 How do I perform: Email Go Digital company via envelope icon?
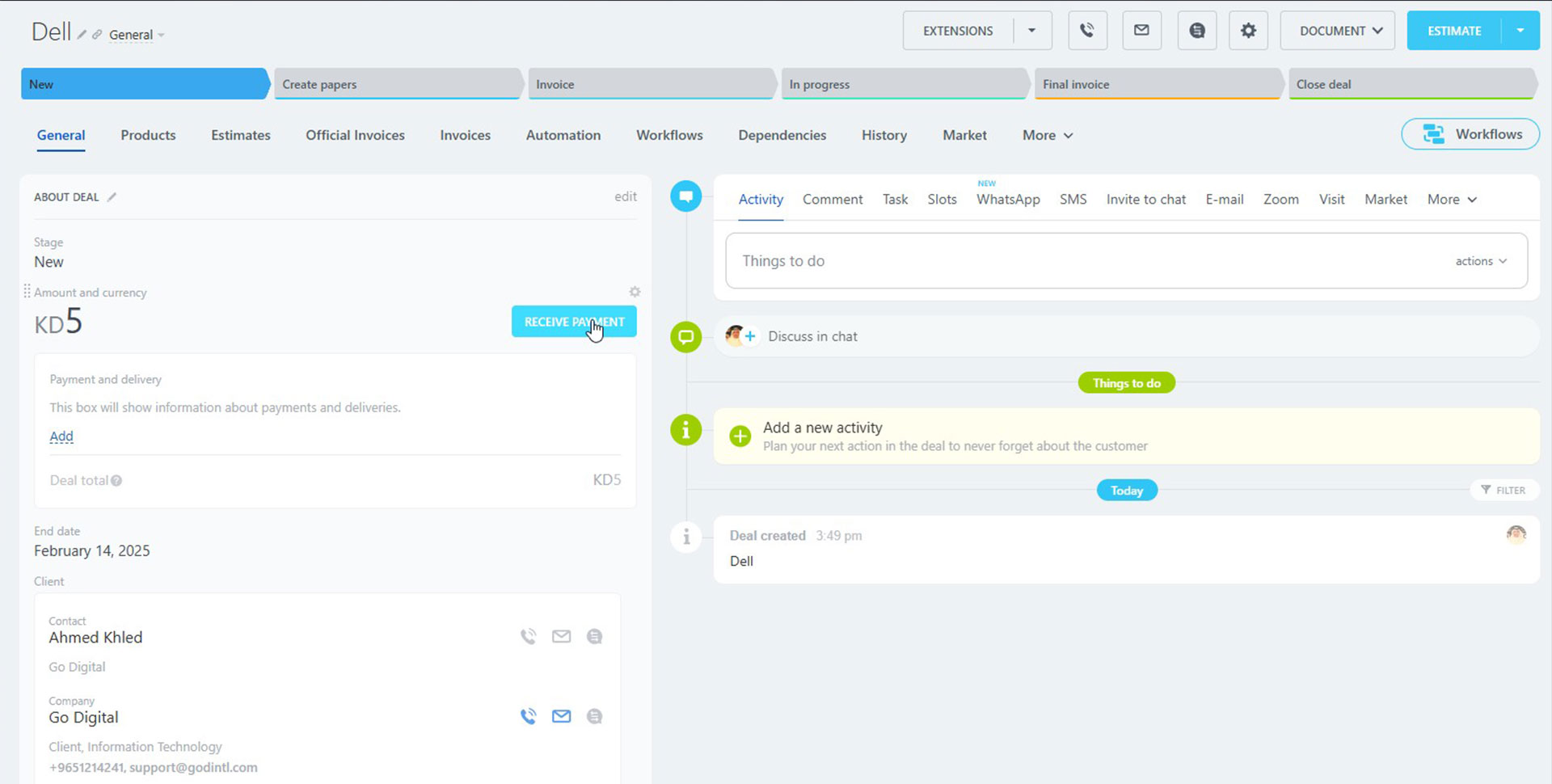pyautogui.click(x=561, y=716)
